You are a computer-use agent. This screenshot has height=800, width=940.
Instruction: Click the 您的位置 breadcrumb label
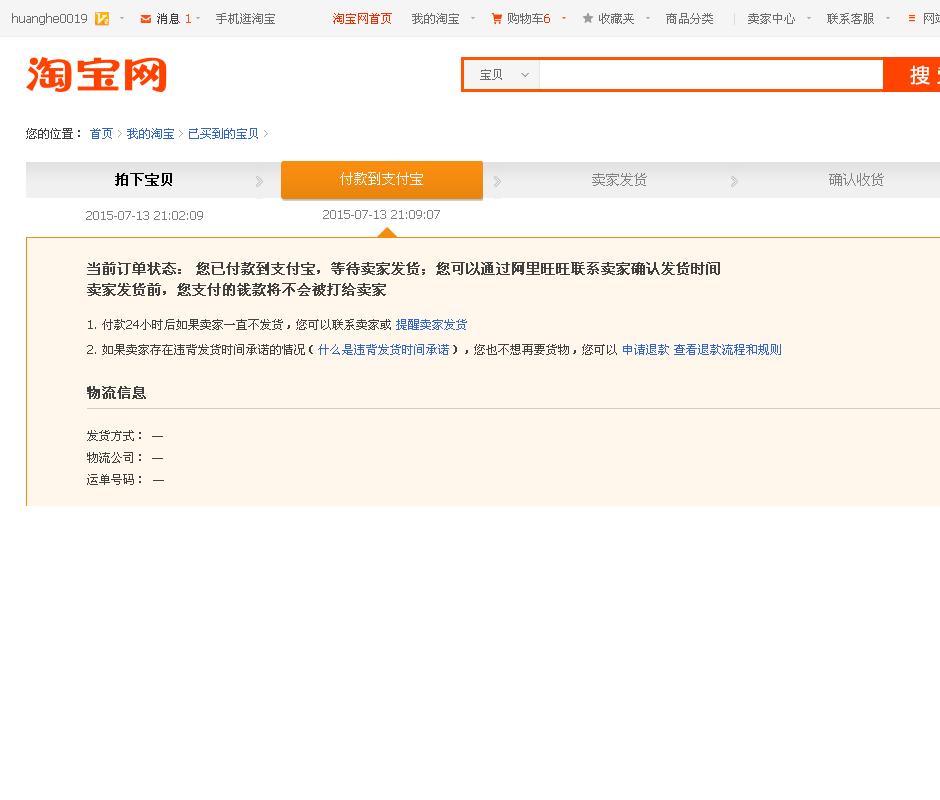point(54,134)
